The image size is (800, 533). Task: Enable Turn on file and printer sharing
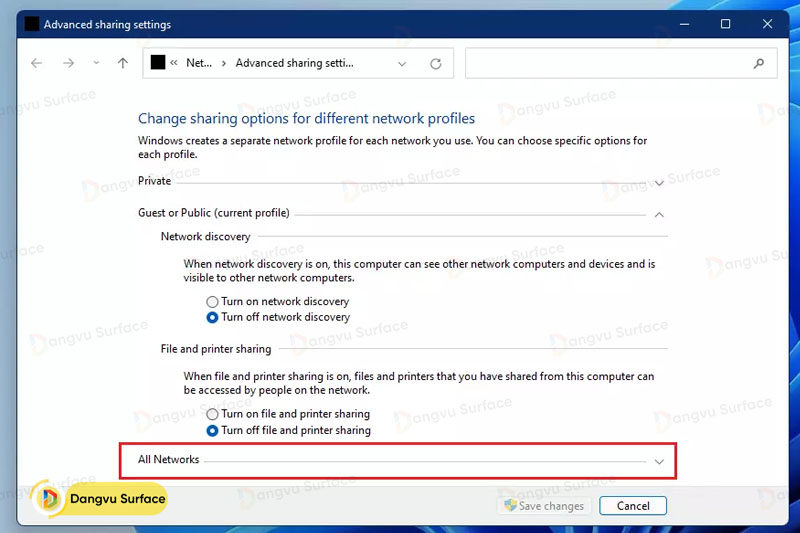212,414
